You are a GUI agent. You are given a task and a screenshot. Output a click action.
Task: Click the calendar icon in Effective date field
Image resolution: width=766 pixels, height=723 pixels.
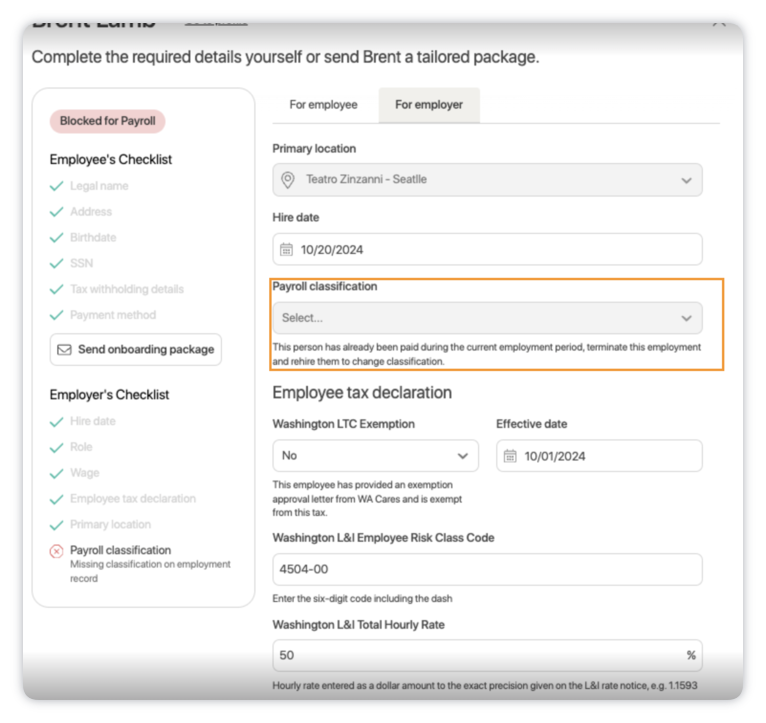[x=510, y=456]
